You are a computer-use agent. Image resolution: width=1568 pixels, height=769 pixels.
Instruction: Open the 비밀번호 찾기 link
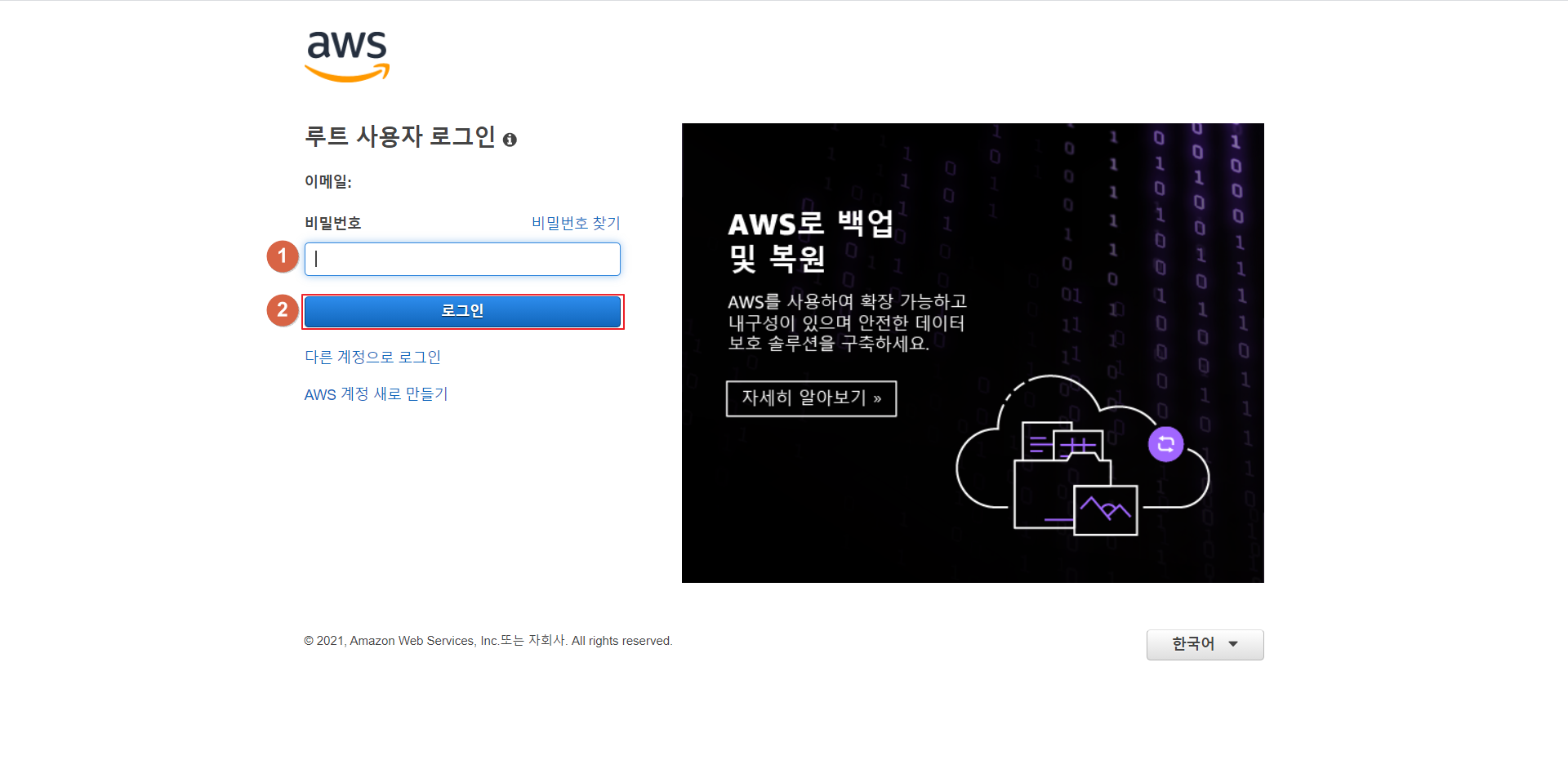[576, 223]
